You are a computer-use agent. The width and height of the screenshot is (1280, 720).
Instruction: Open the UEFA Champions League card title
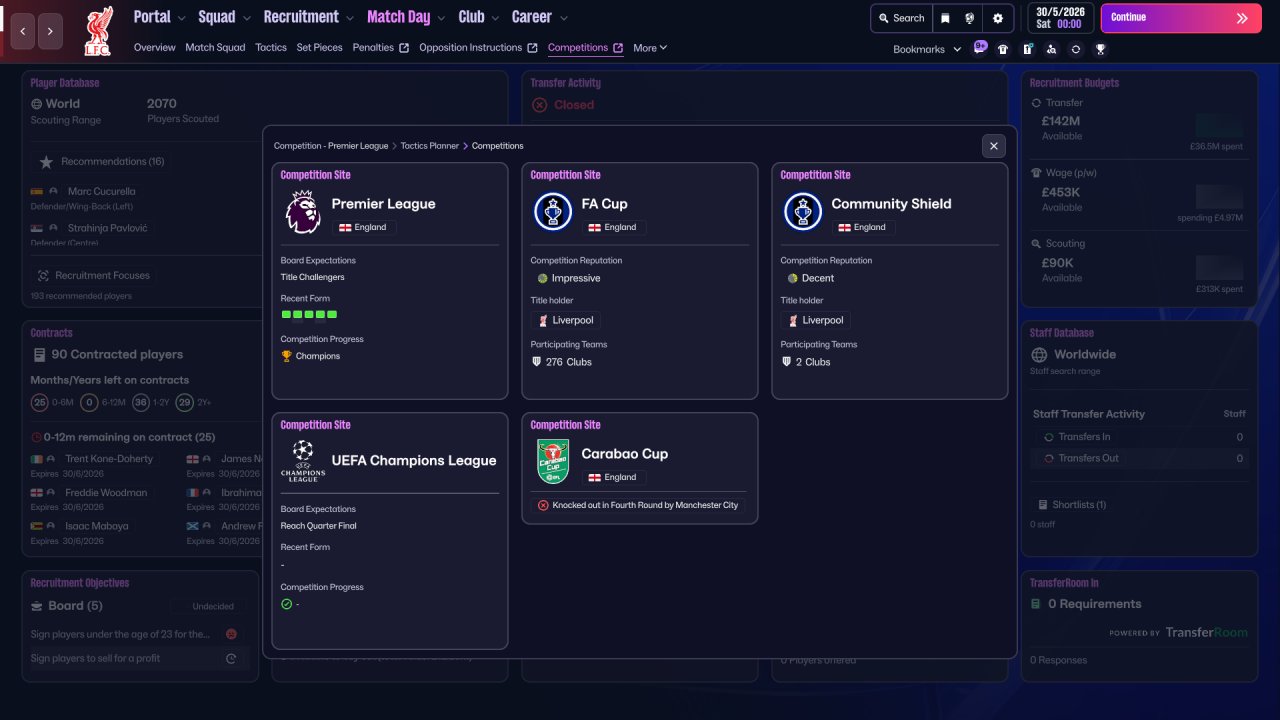click(x=414, y=461)
